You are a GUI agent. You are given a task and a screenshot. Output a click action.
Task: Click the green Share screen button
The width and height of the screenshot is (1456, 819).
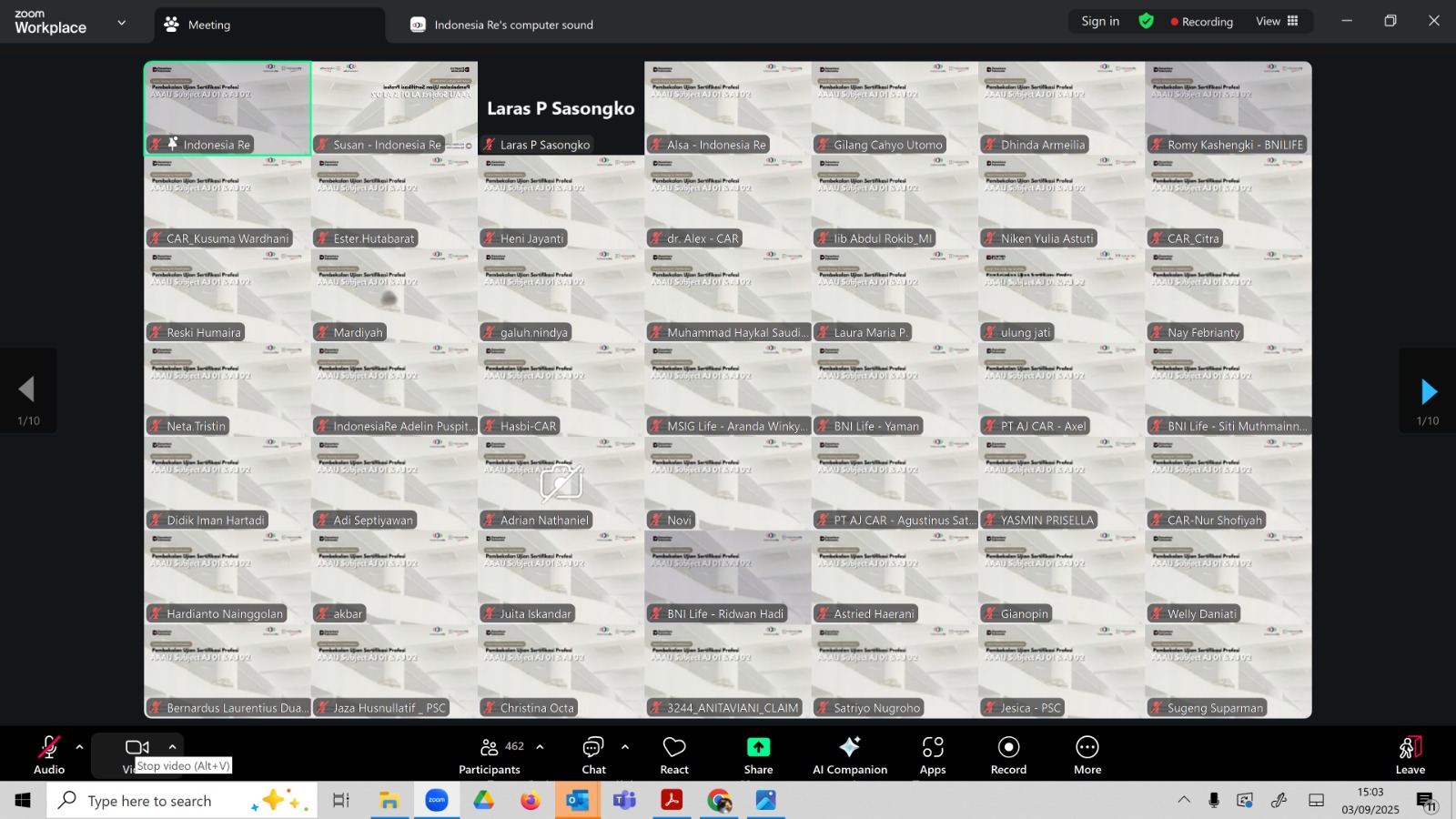758,755
